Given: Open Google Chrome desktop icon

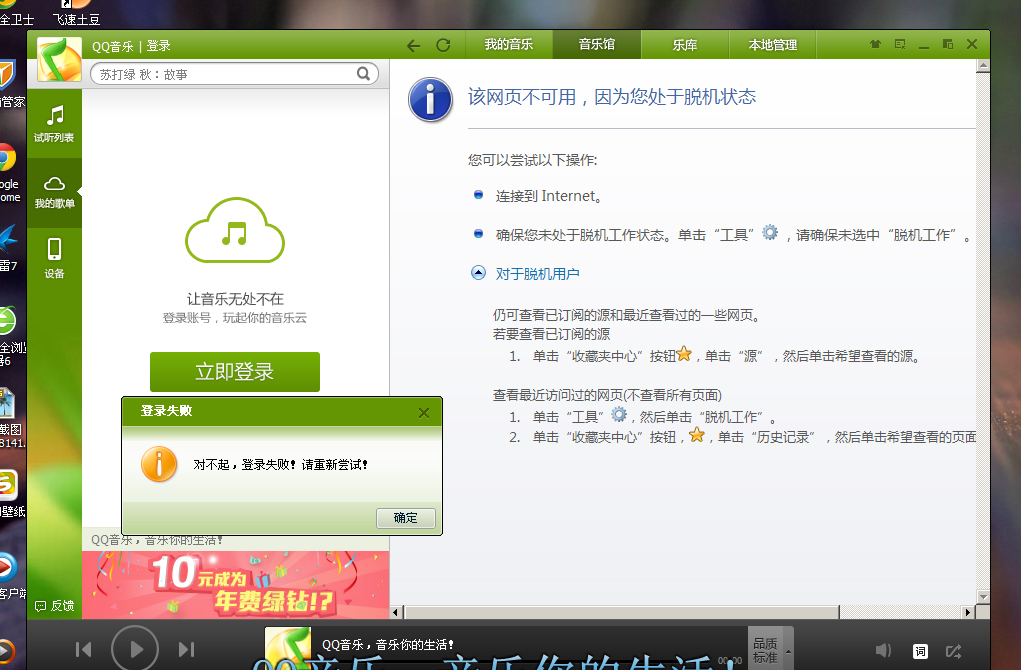Looking at the screenshot, I should [7, 160].
